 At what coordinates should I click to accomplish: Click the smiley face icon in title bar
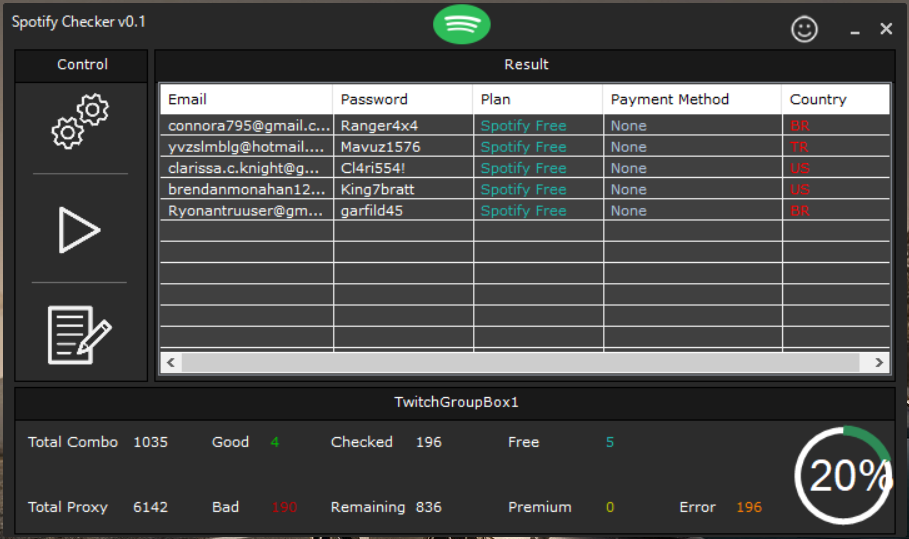point(804,29)
